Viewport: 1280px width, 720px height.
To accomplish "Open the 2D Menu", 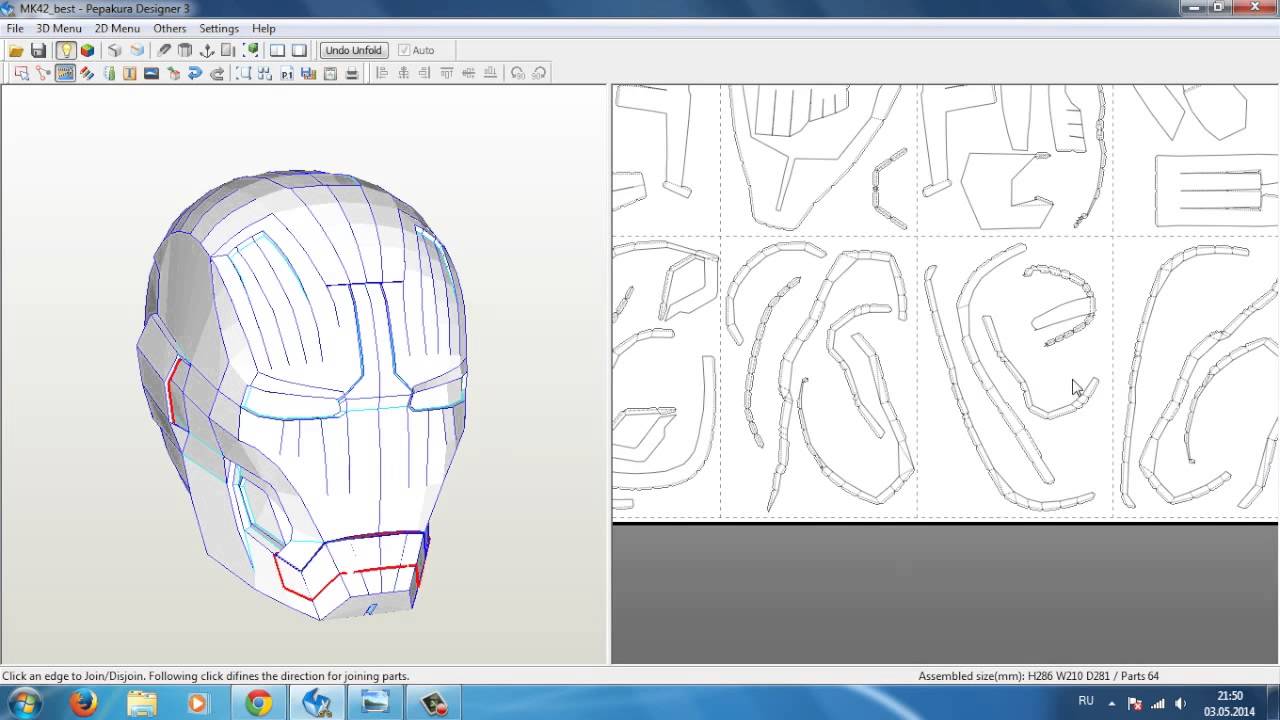I will [x=117, y=29].
